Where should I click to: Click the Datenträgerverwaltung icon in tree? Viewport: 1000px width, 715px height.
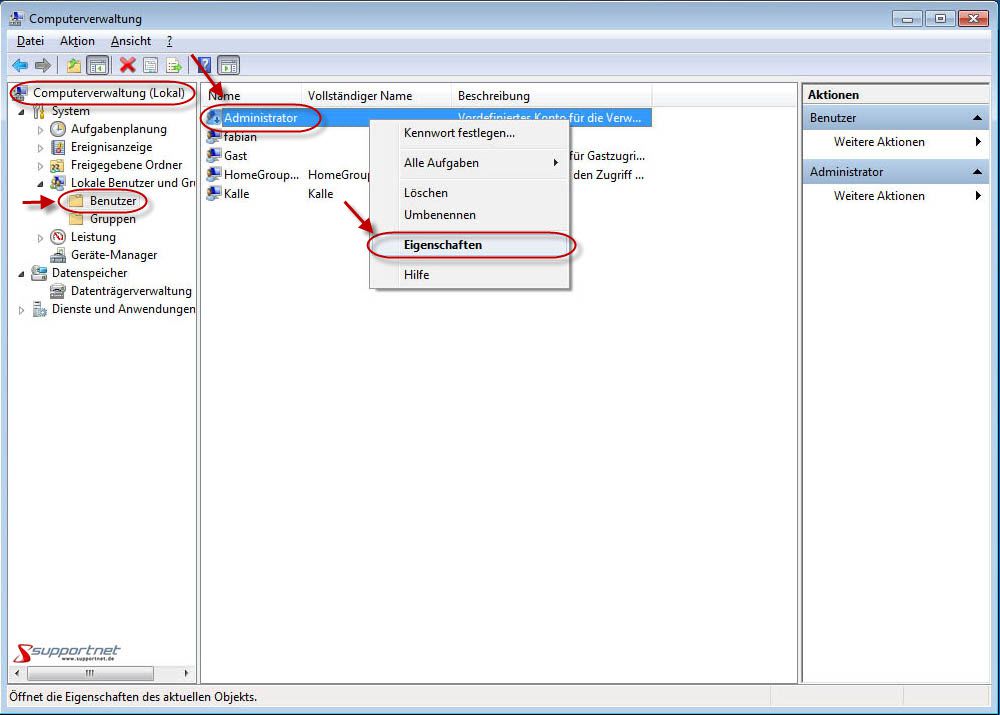click(59, 291)
